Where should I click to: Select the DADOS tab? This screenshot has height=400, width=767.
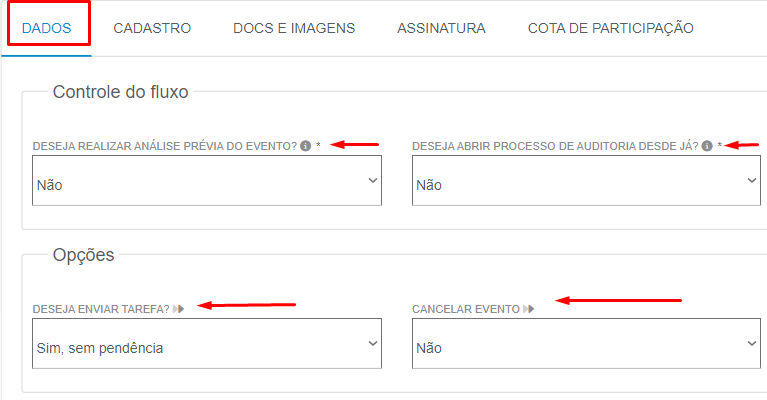click(46, 28)
